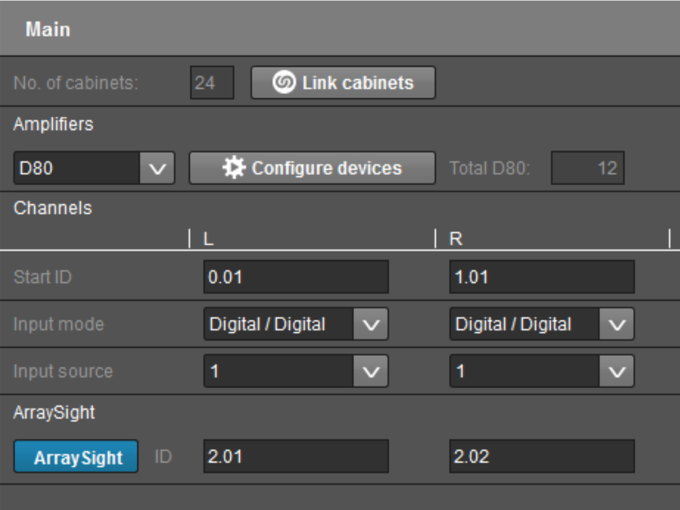The image size is (680, 510).
Task: Edit the ArraySight ID field showing 2.01
Action: point(296,456)
